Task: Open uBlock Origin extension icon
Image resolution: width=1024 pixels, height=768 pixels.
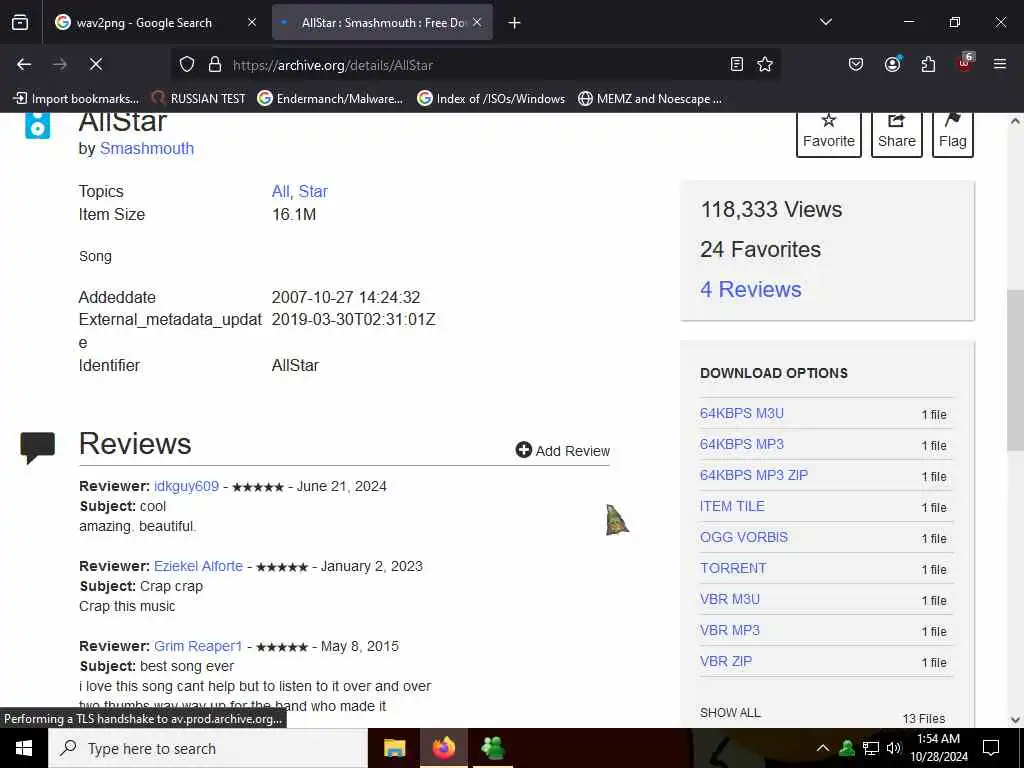Action: [965, 63]
